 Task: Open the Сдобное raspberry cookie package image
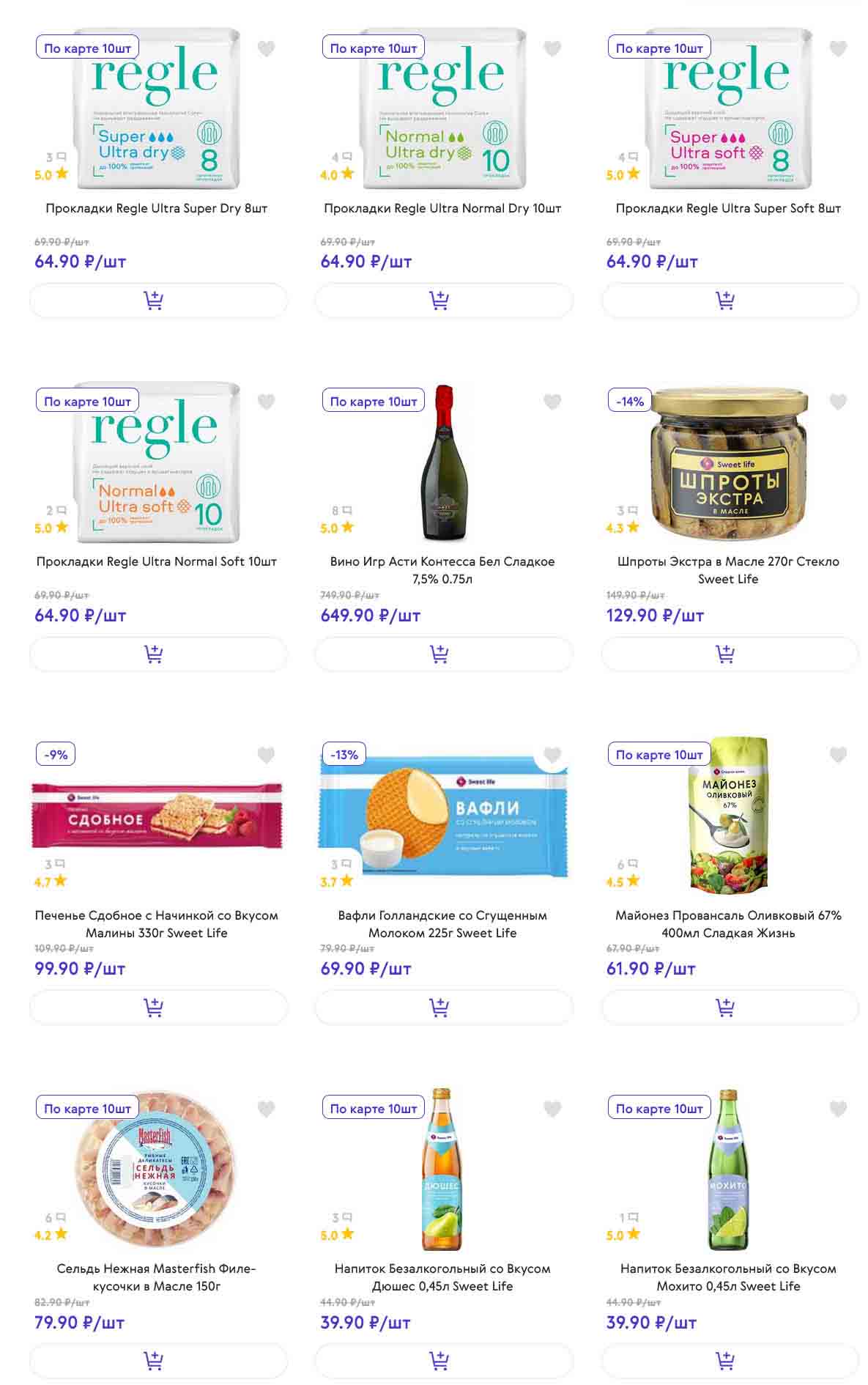click(x=157, y=816)
